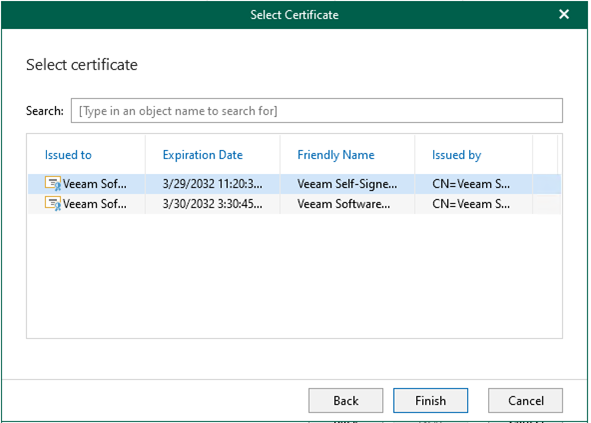
Task: Click the Finish button
Action: point(430,400)
